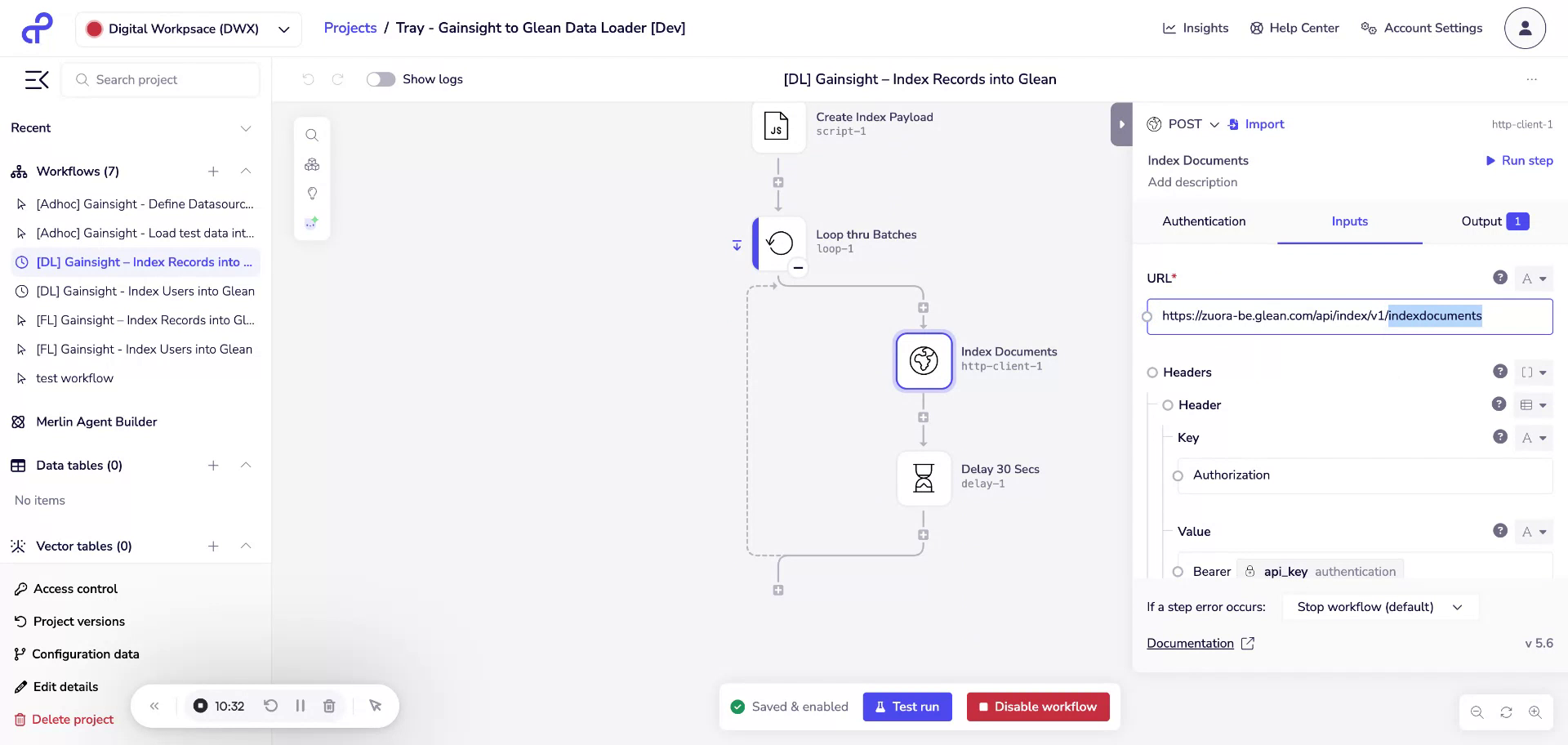Open the Documentation link
Screen dimensions: 1568x745
[1190, 644]
